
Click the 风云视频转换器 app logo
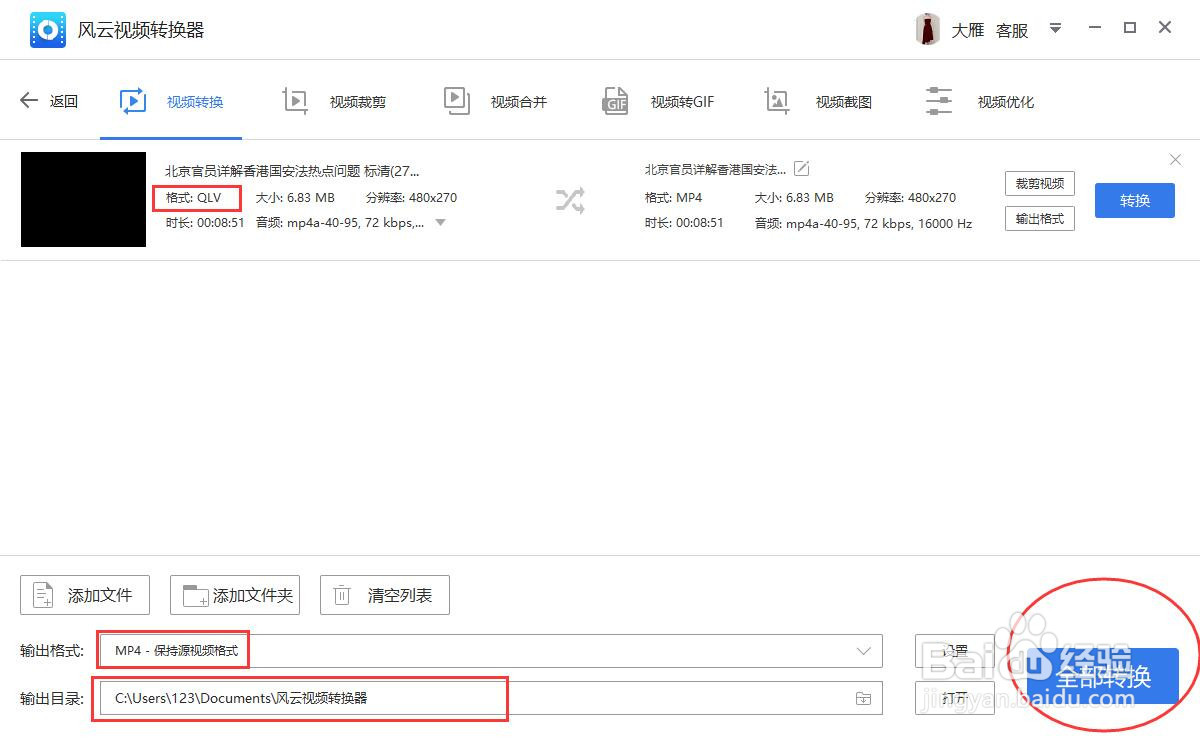[47, 30]
